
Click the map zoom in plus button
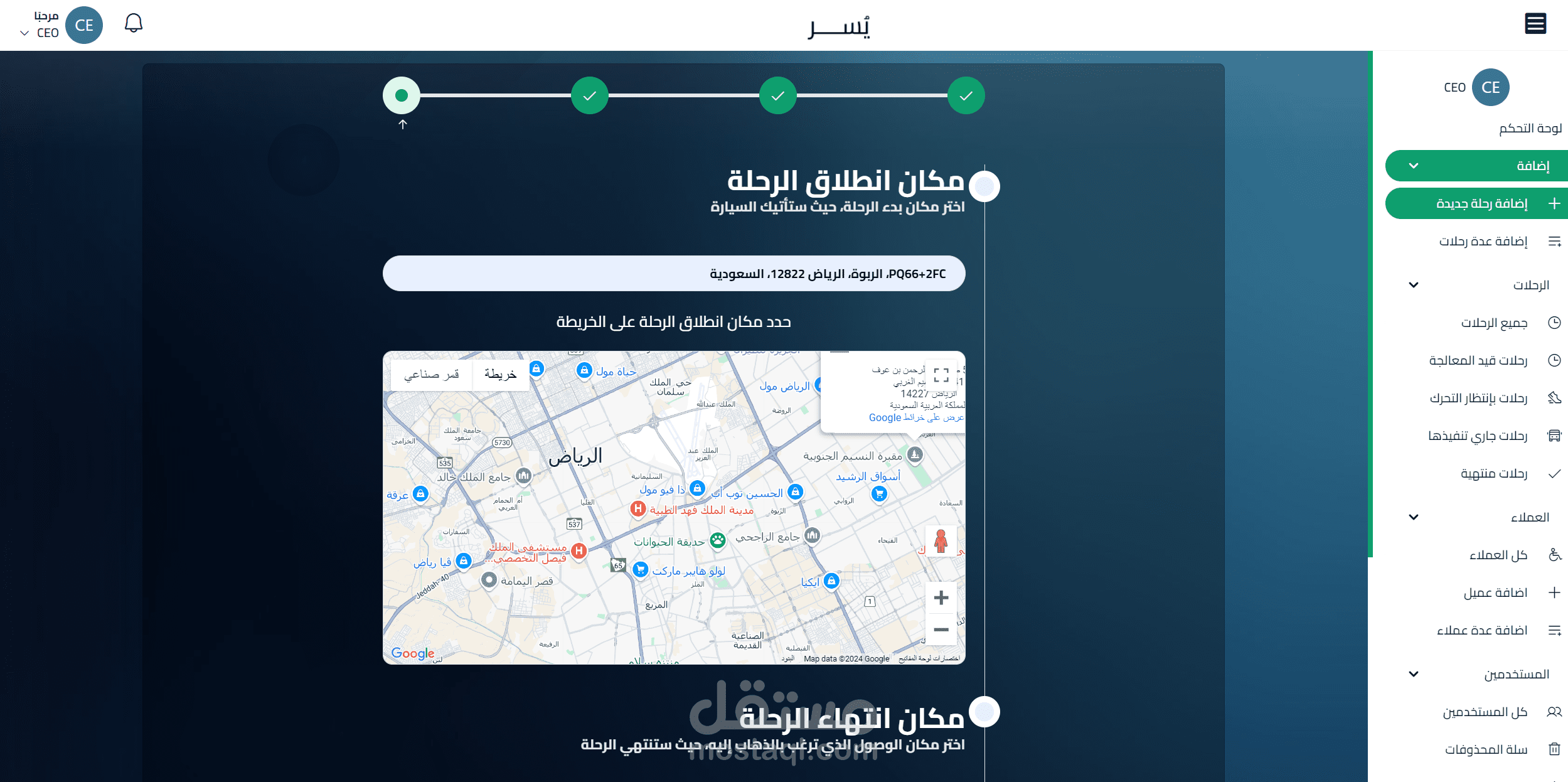point(941,597)
